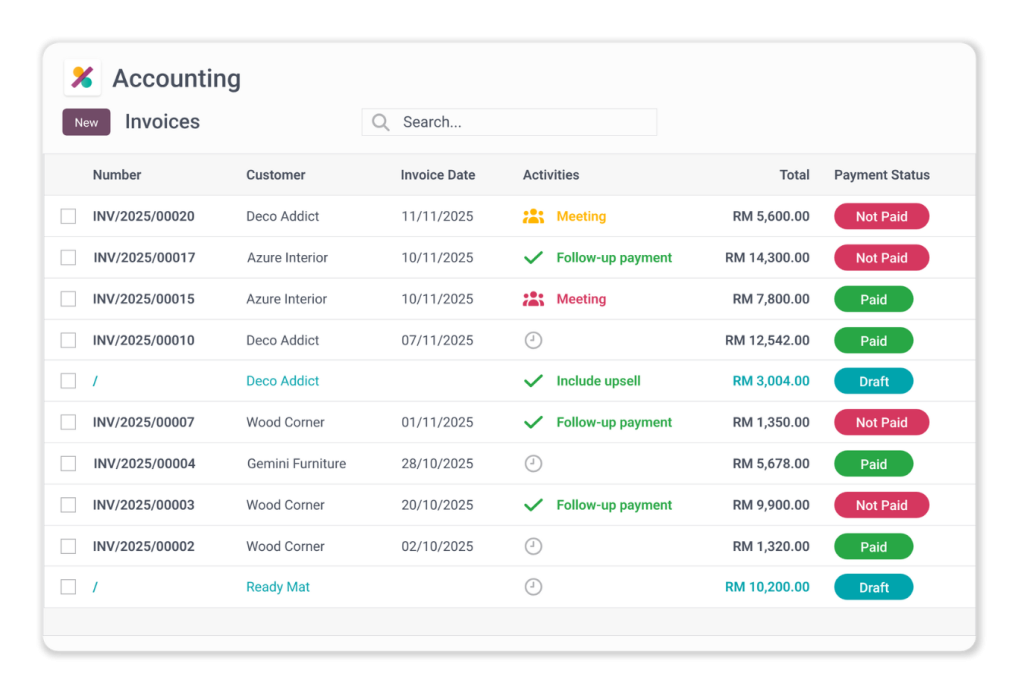1024x683 pixels.
Task: Schedule activity via clock icon for Gemini Furniture
Action: pos(533,464)
